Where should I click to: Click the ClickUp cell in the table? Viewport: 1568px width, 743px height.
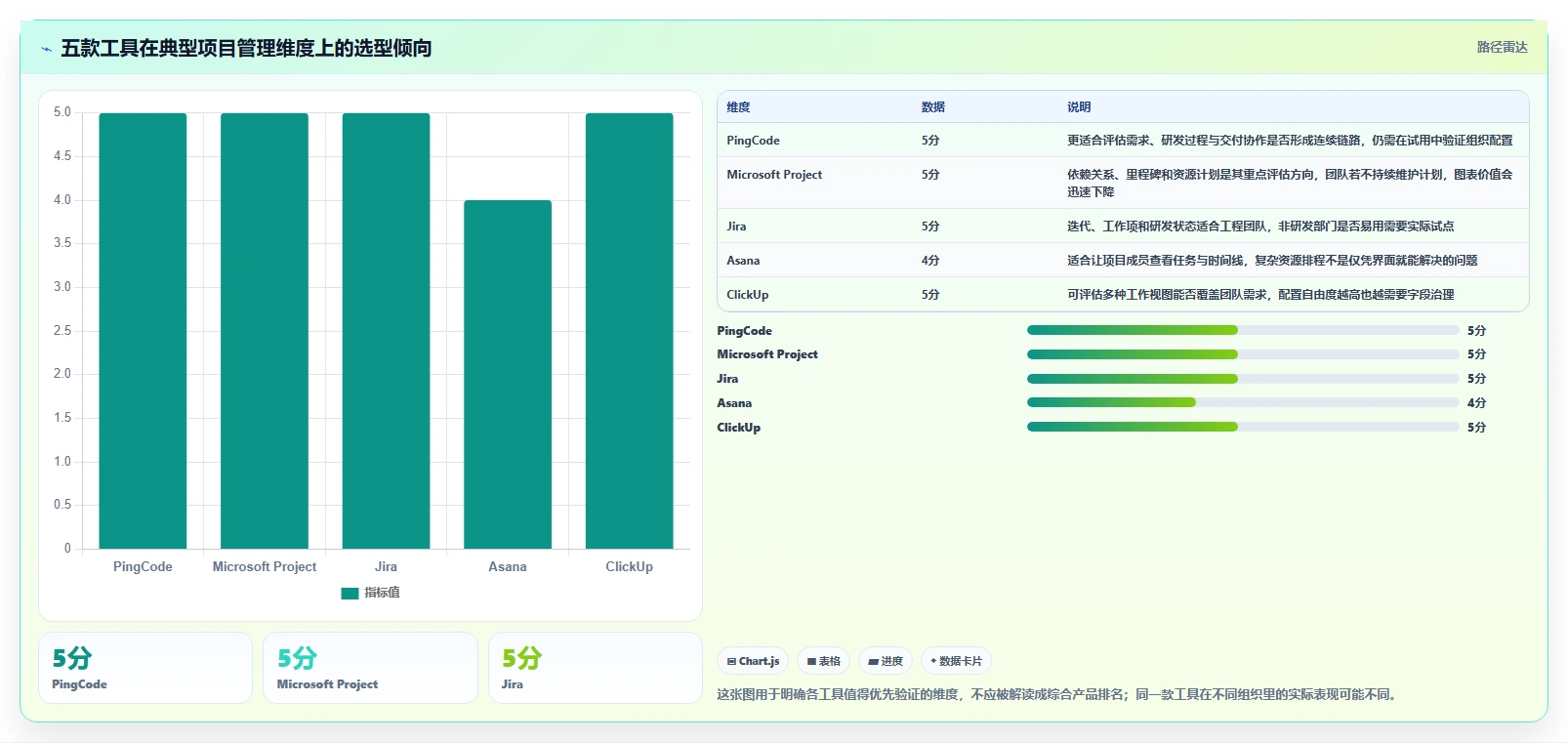[x=748, y=295]
